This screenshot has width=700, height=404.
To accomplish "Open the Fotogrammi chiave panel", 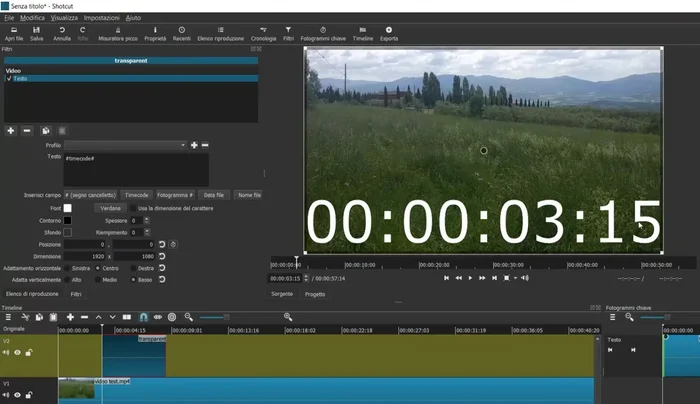I will click(323, 33).
